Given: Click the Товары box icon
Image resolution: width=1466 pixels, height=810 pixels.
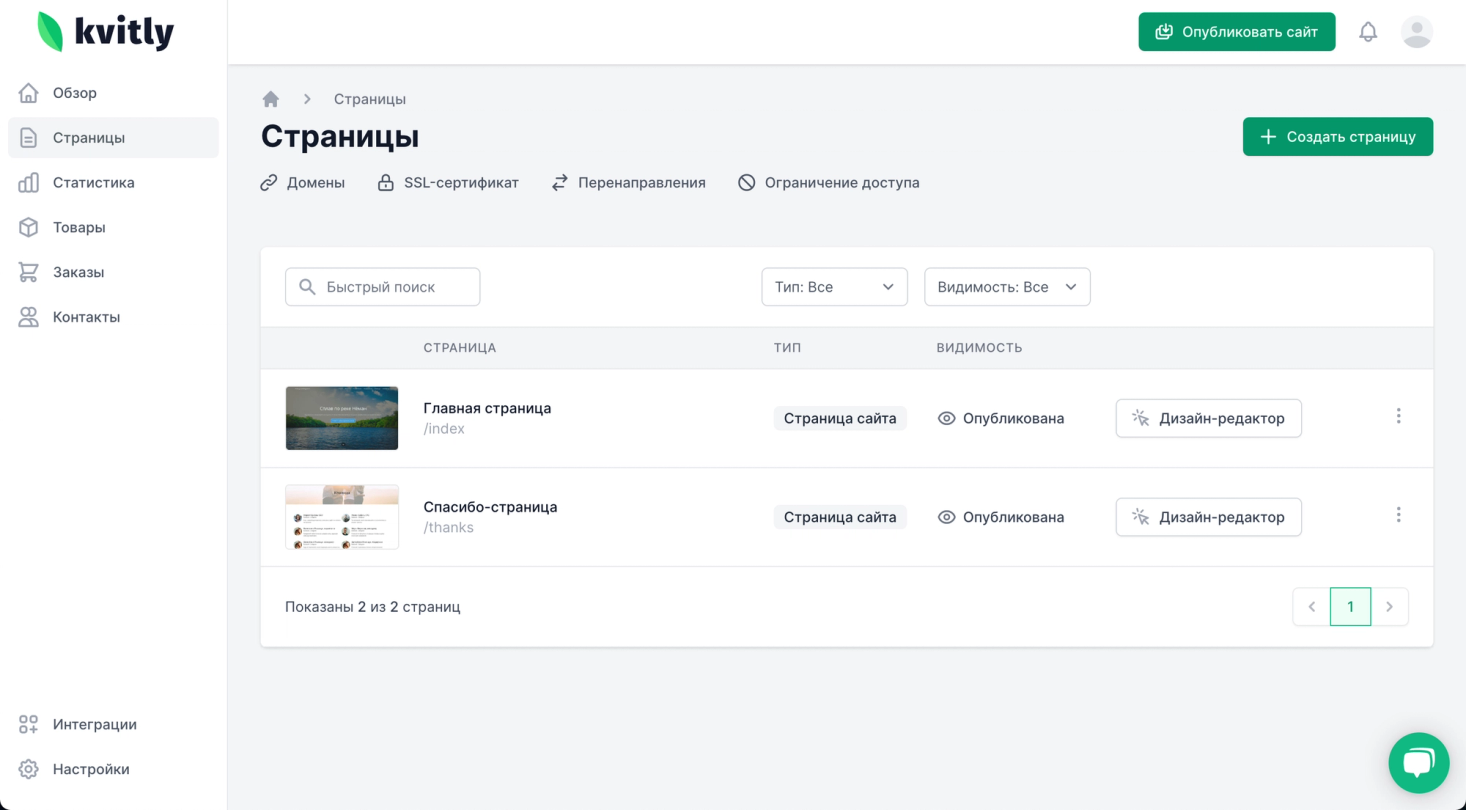Looking at the screenshot, I should click(29, 227).
